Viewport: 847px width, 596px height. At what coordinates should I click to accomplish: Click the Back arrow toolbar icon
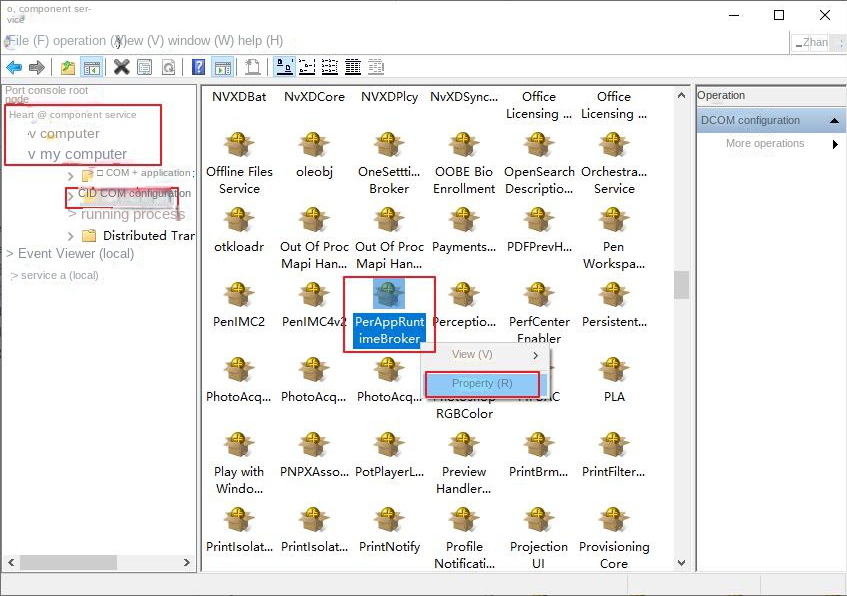pos(14,67)
